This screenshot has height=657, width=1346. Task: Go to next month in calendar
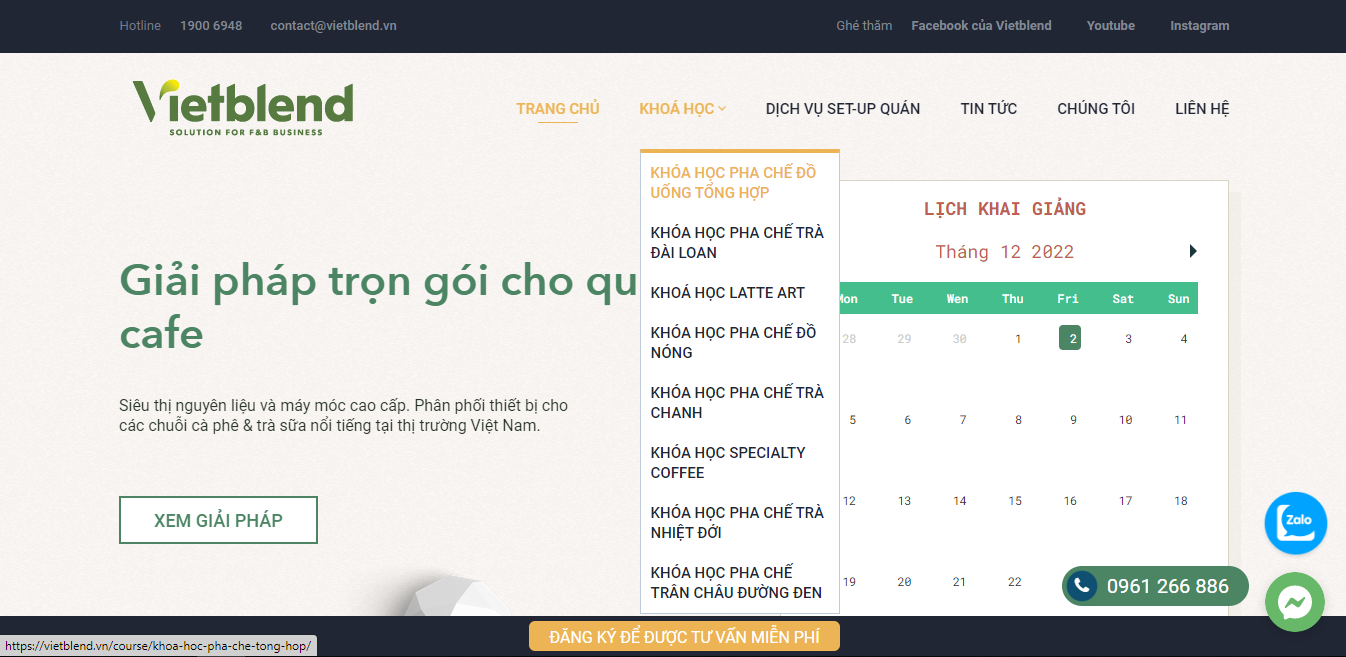click(1192, 251)
